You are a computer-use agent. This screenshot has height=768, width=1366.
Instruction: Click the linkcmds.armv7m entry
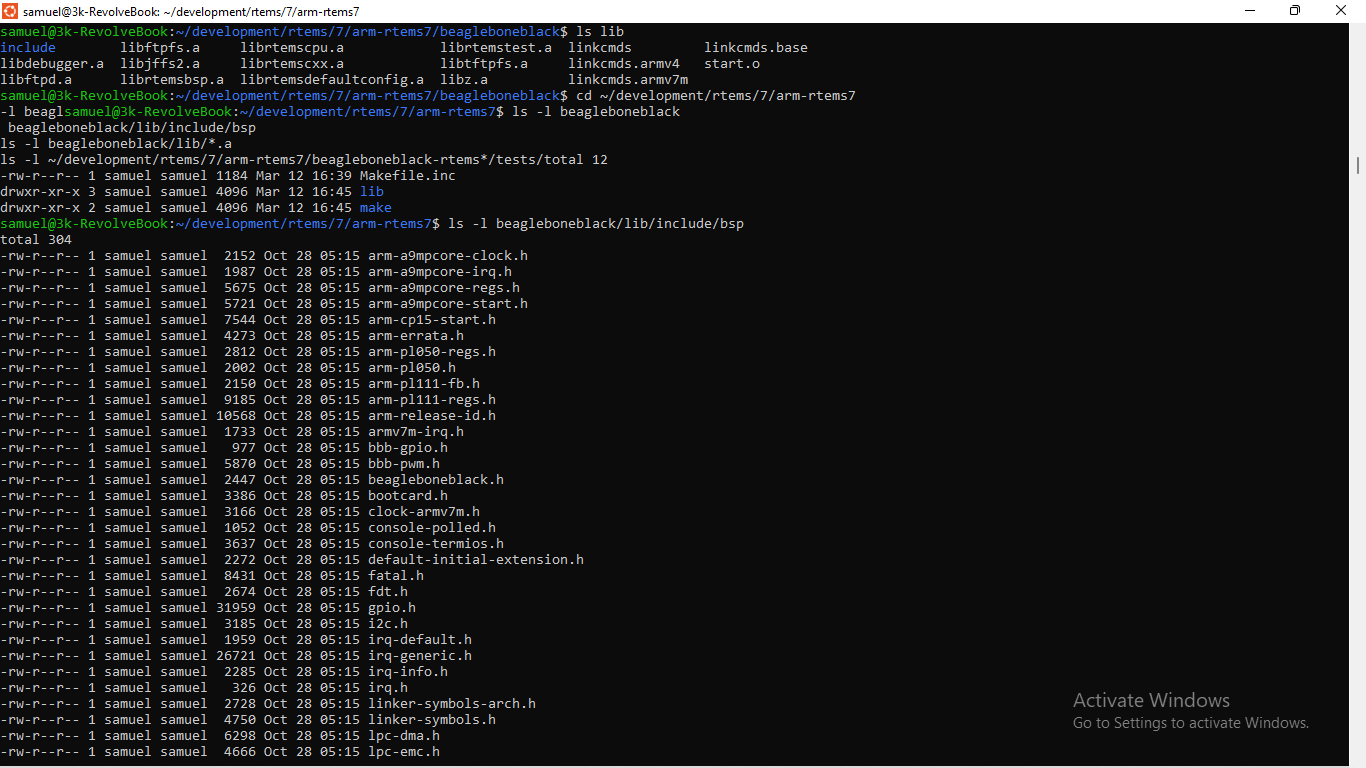coord(628,79)
